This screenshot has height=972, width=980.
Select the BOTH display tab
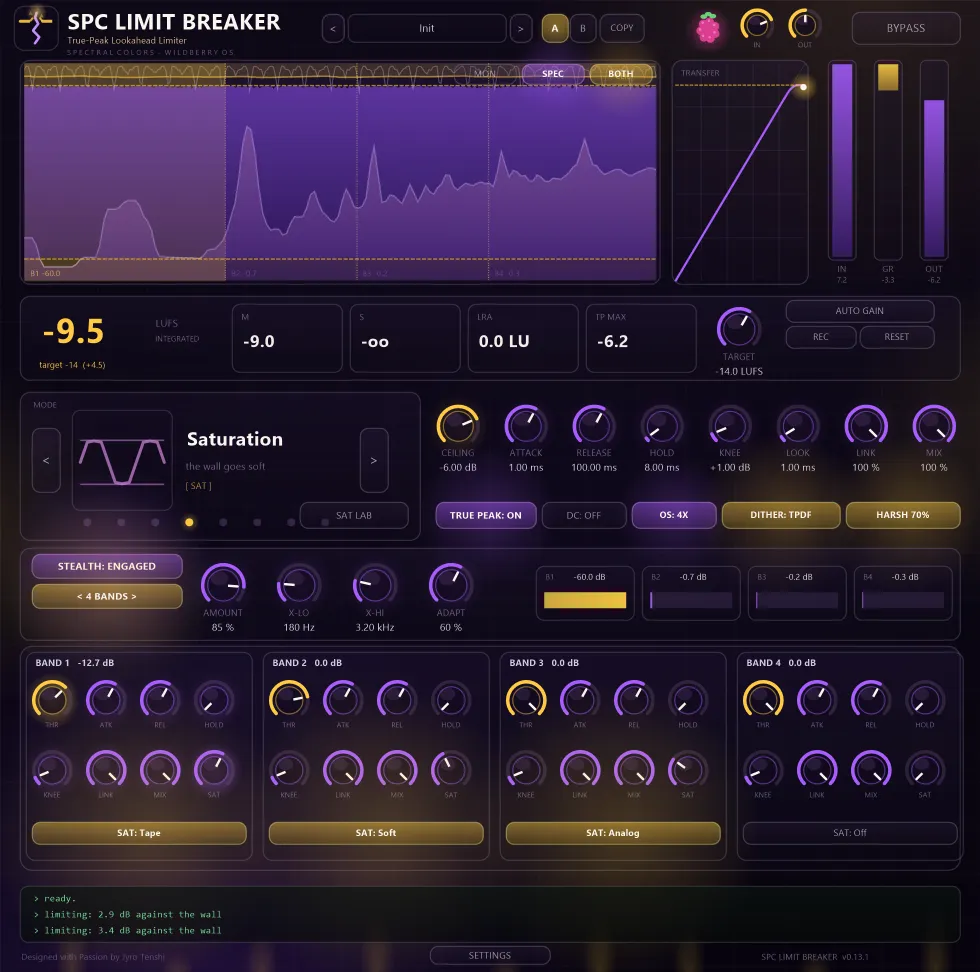[621, 74]
